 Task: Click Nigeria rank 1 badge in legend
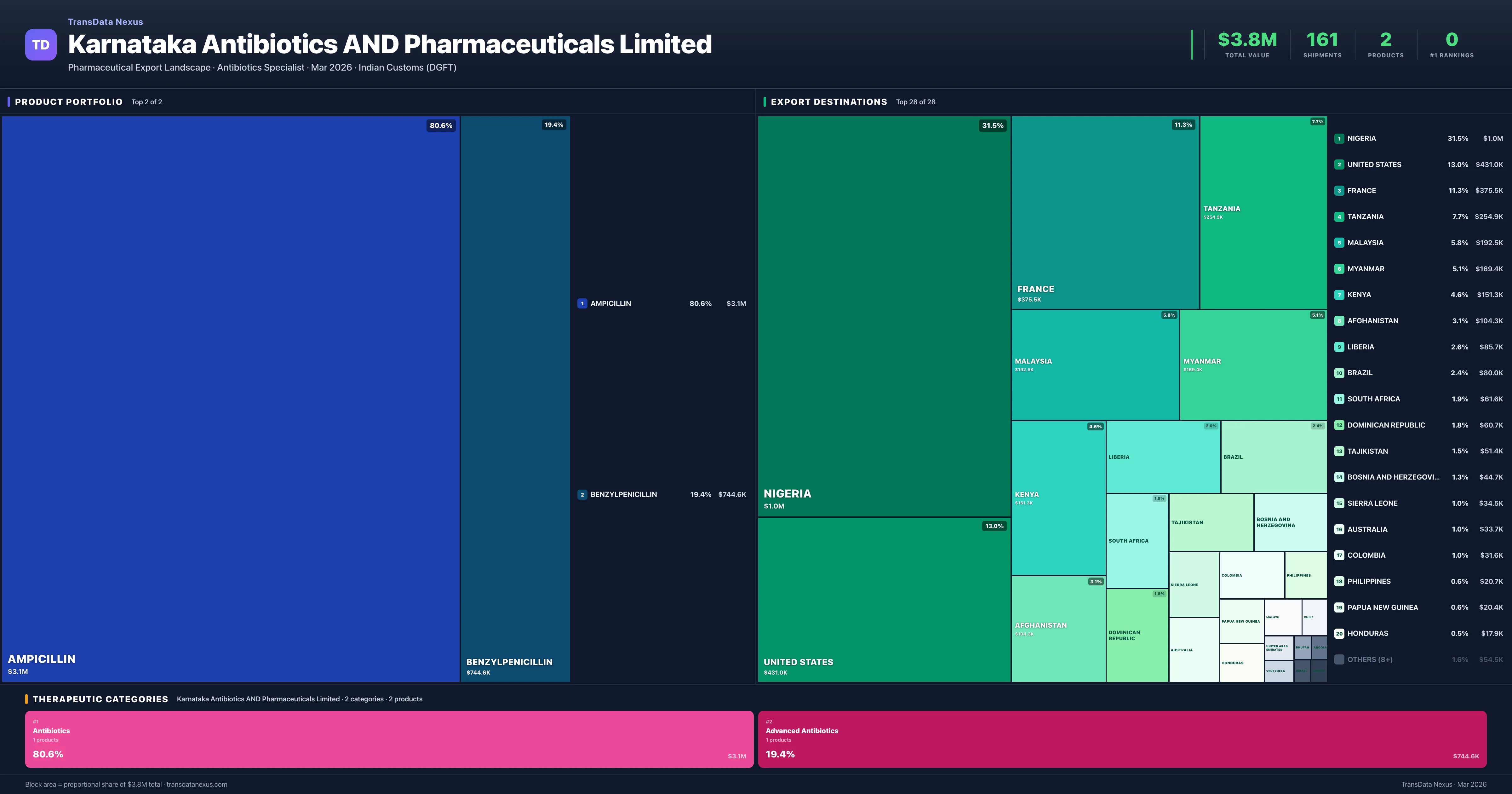(1339, 139)
